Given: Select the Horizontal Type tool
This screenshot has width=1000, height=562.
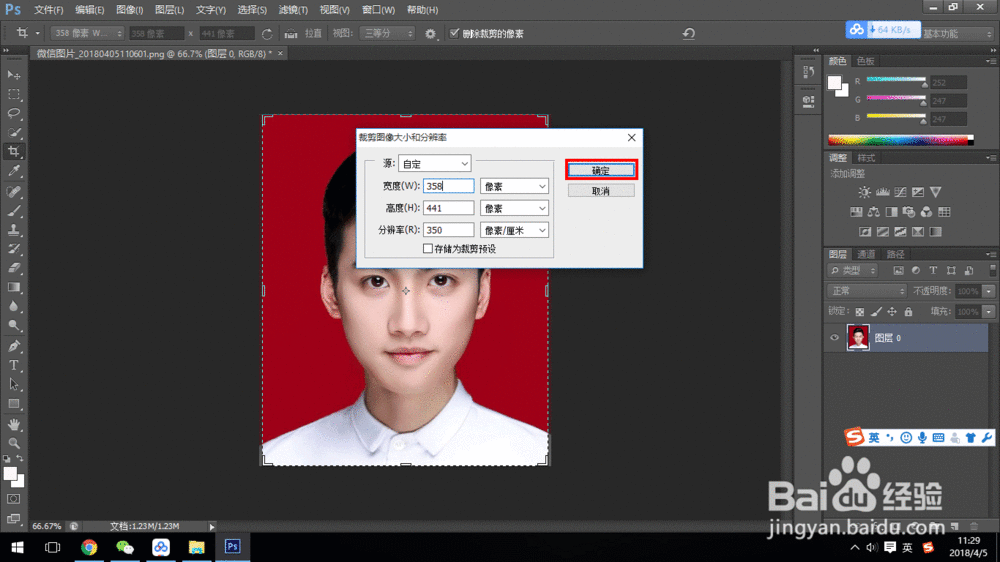Looking at the screenshot, I should click(14, 365).
